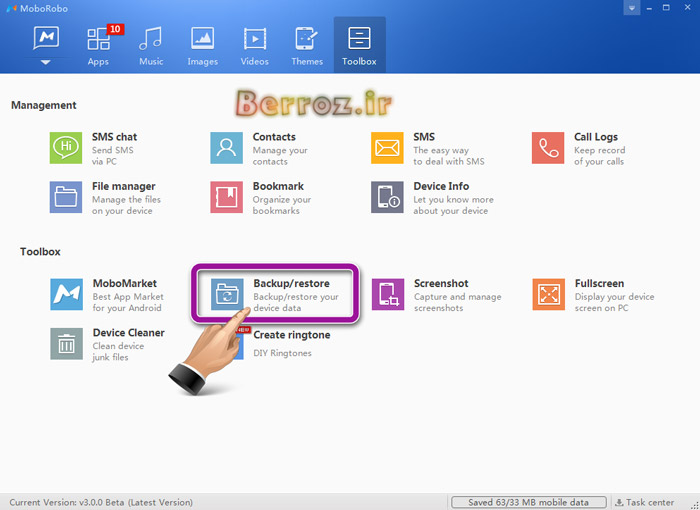Viewport: 700px width, 510px height.
Task: Click the Create ringtone label
Action: (291, 335)
